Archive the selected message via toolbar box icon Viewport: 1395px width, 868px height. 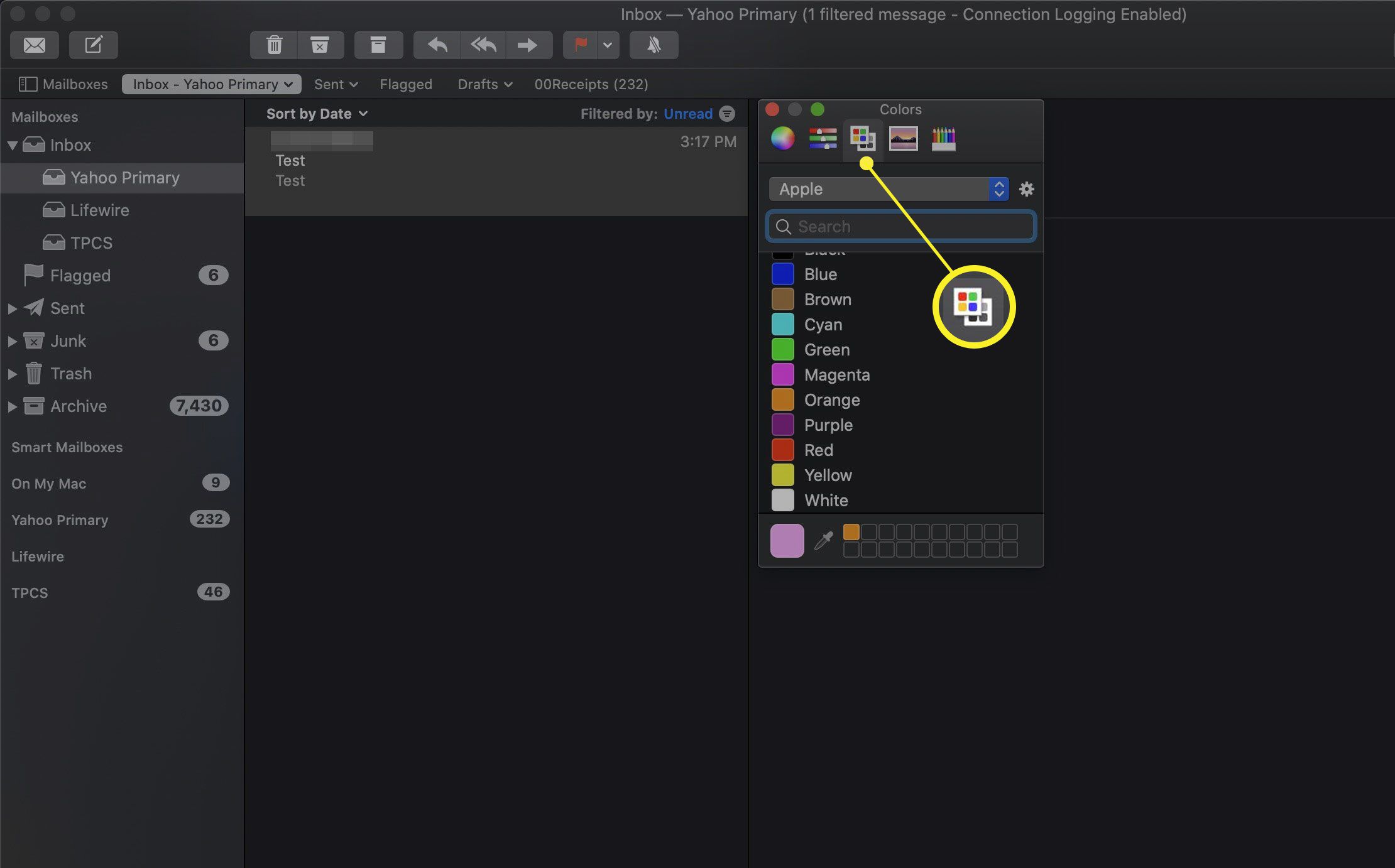coord(378,45)
